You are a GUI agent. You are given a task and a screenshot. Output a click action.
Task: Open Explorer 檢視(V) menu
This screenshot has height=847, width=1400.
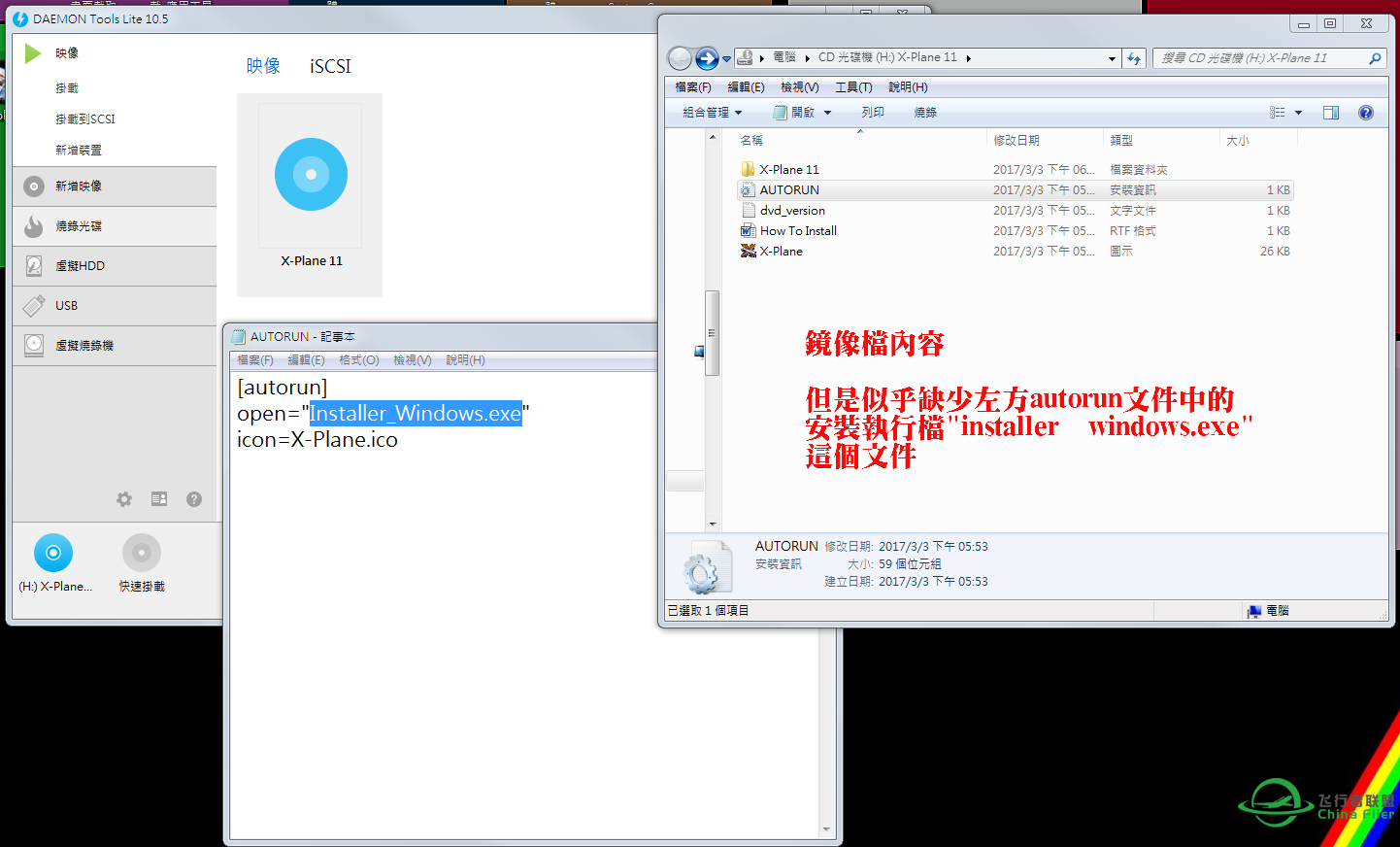pyautogui.click(x=800, y=87)
